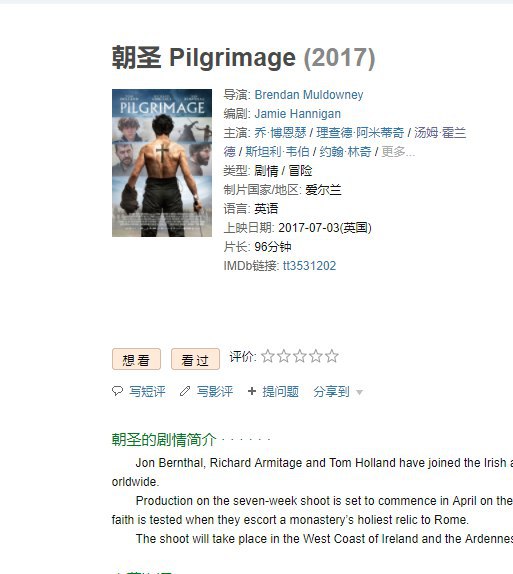This screenshot has height=574, width=513.
Task: Rate Pilgrimage four stars
Action: coord(316,356)
